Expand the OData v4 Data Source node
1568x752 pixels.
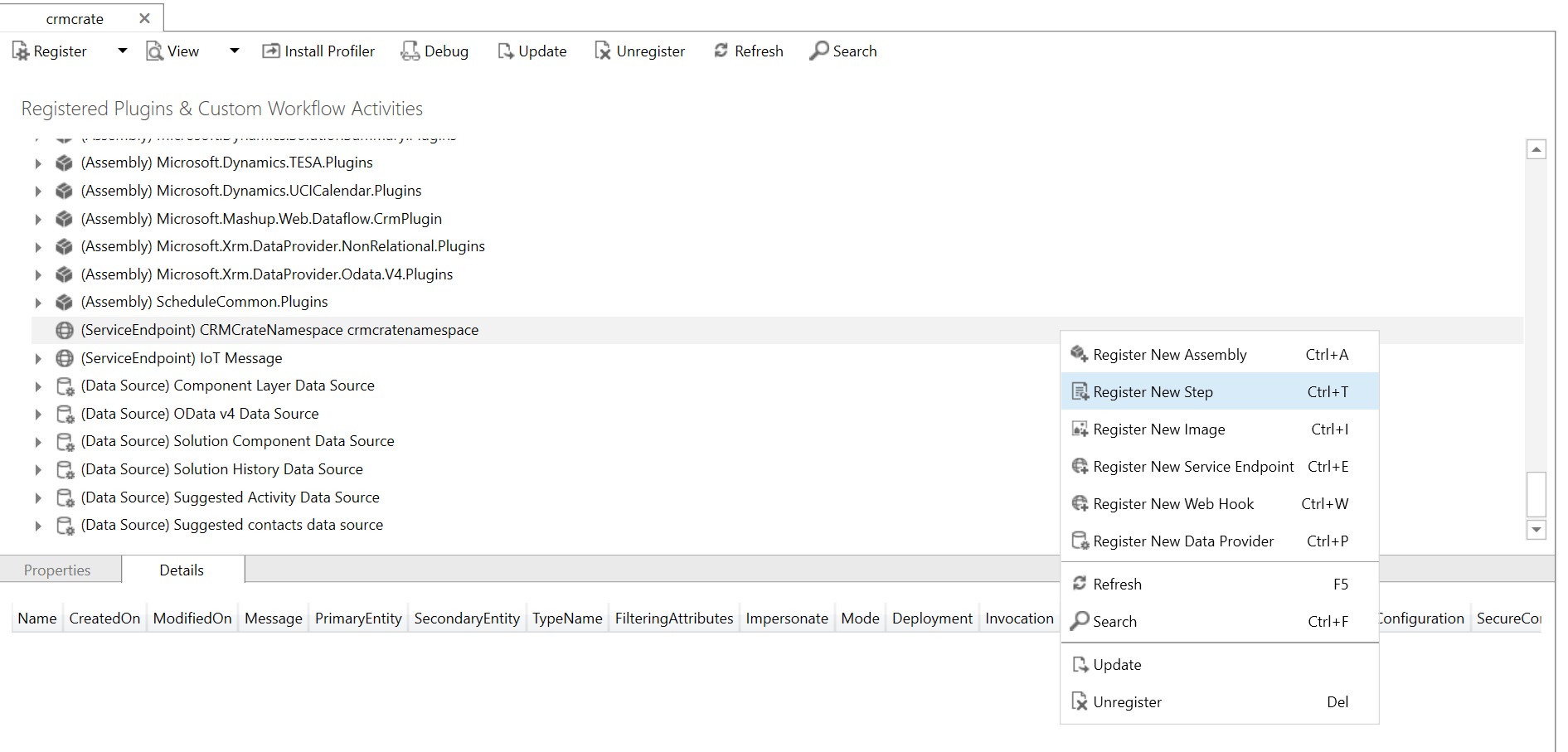[38, 413]
